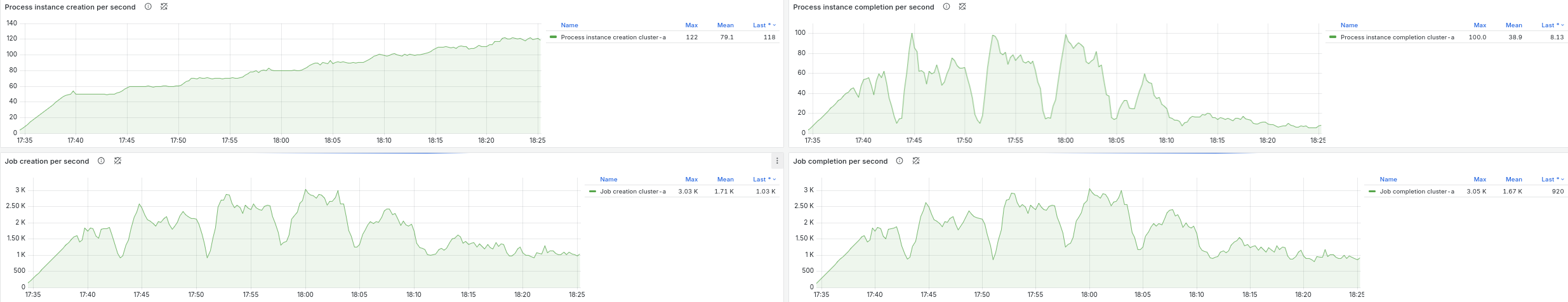This screenshot has height=302, width=1568.
Task: Click link-off icon beside Job creation title
Action: click(117, 161)
